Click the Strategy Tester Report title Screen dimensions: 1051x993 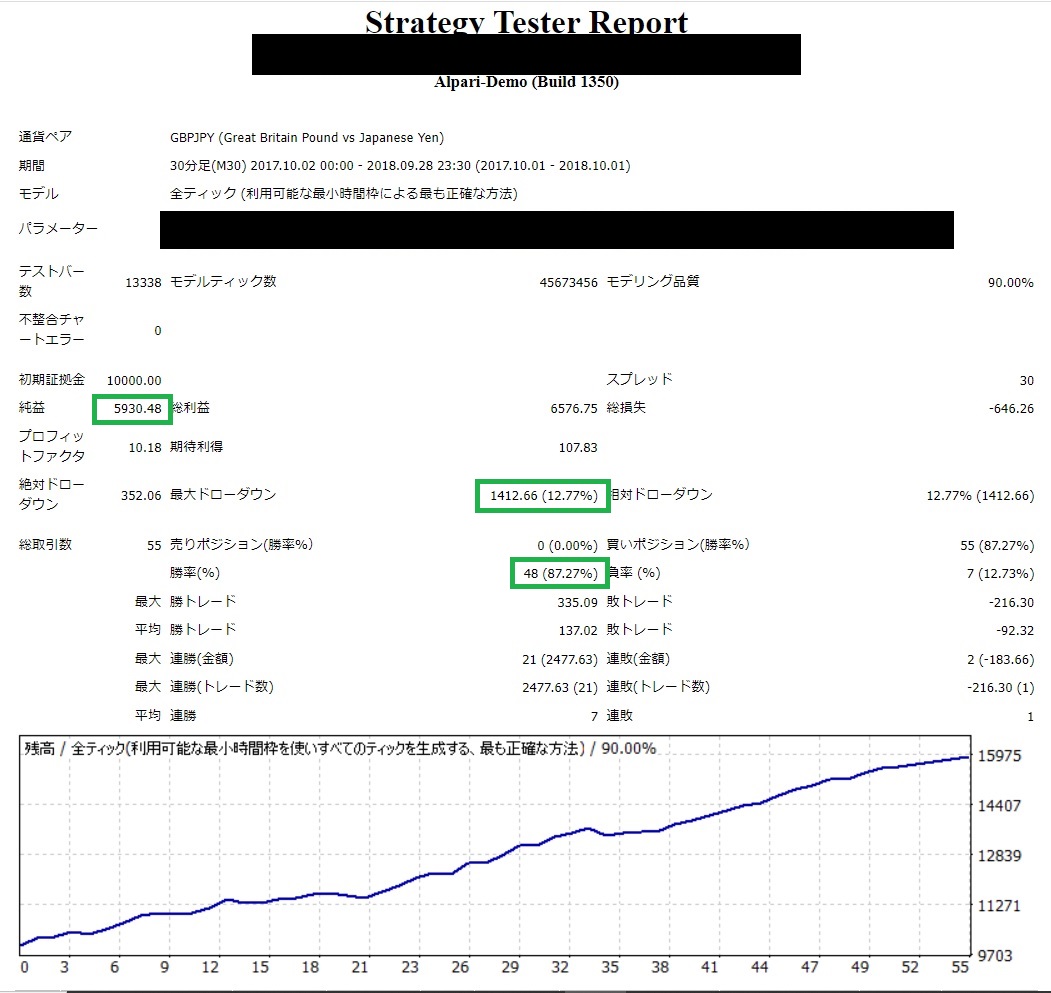click(x=526, y=21)
